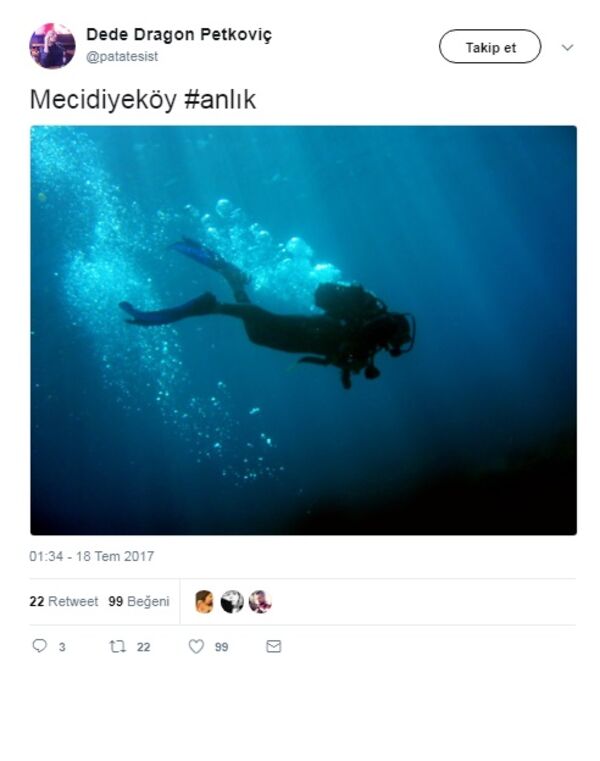This screenshot has width=600, height=761.
Task: Click the like count 99 beside heart
Action: (221, 647)
